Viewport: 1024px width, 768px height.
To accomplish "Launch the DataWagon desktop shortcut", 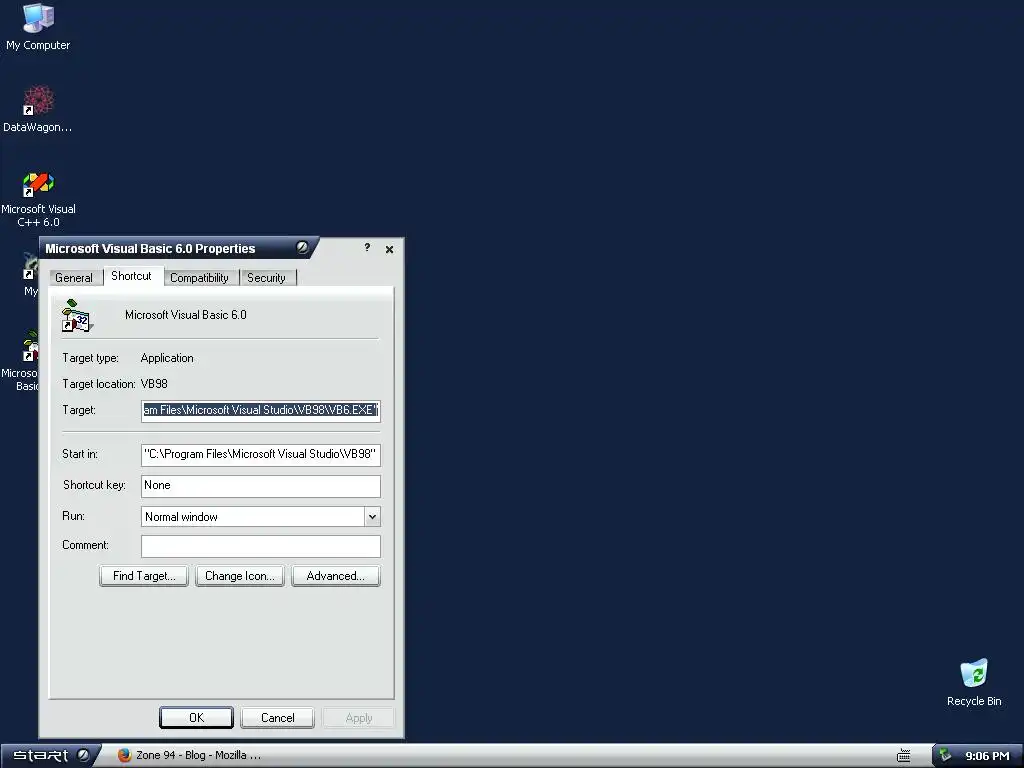I will click(38, 108).
